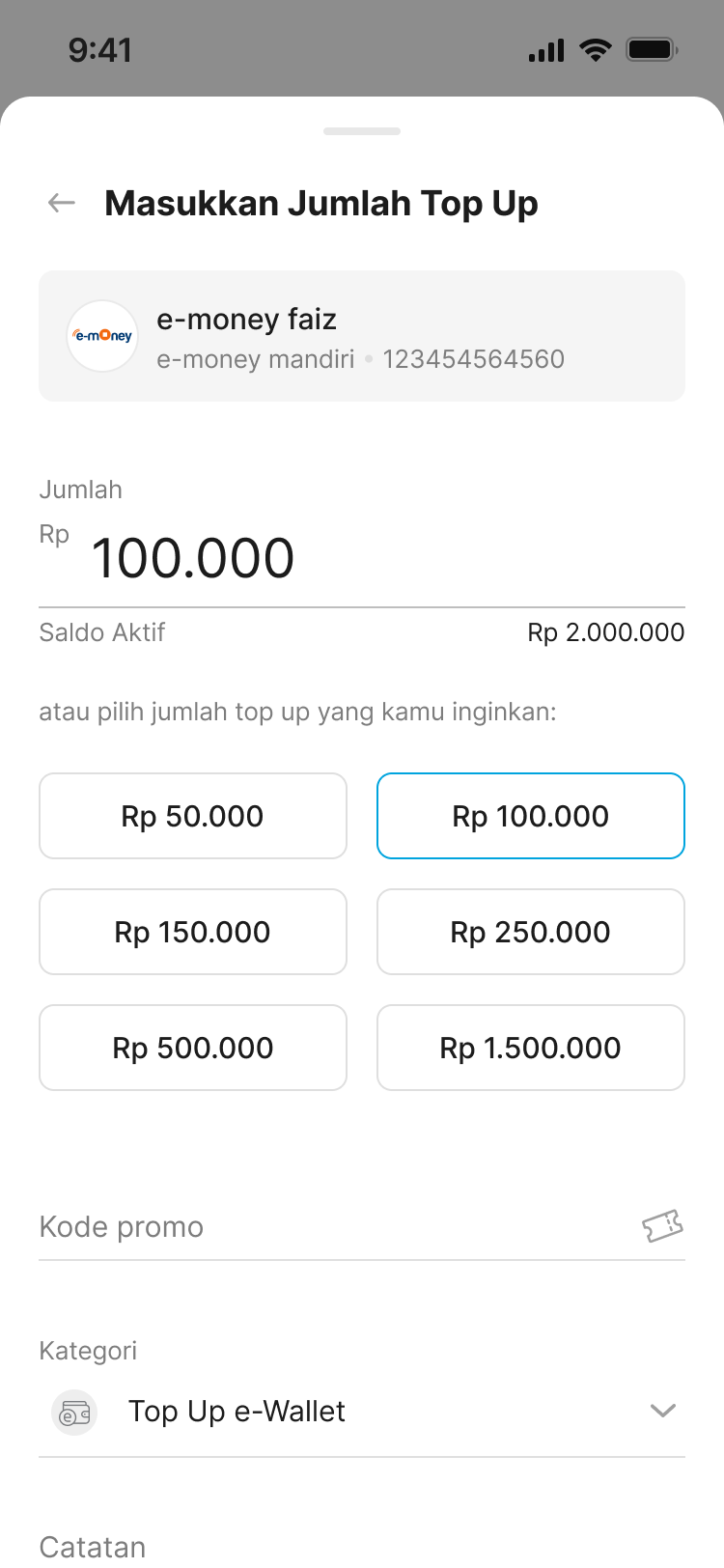Click the e-money Mandiri logo
The height and width of the screenshot is (1568, 724).
(x=102, y=336)
